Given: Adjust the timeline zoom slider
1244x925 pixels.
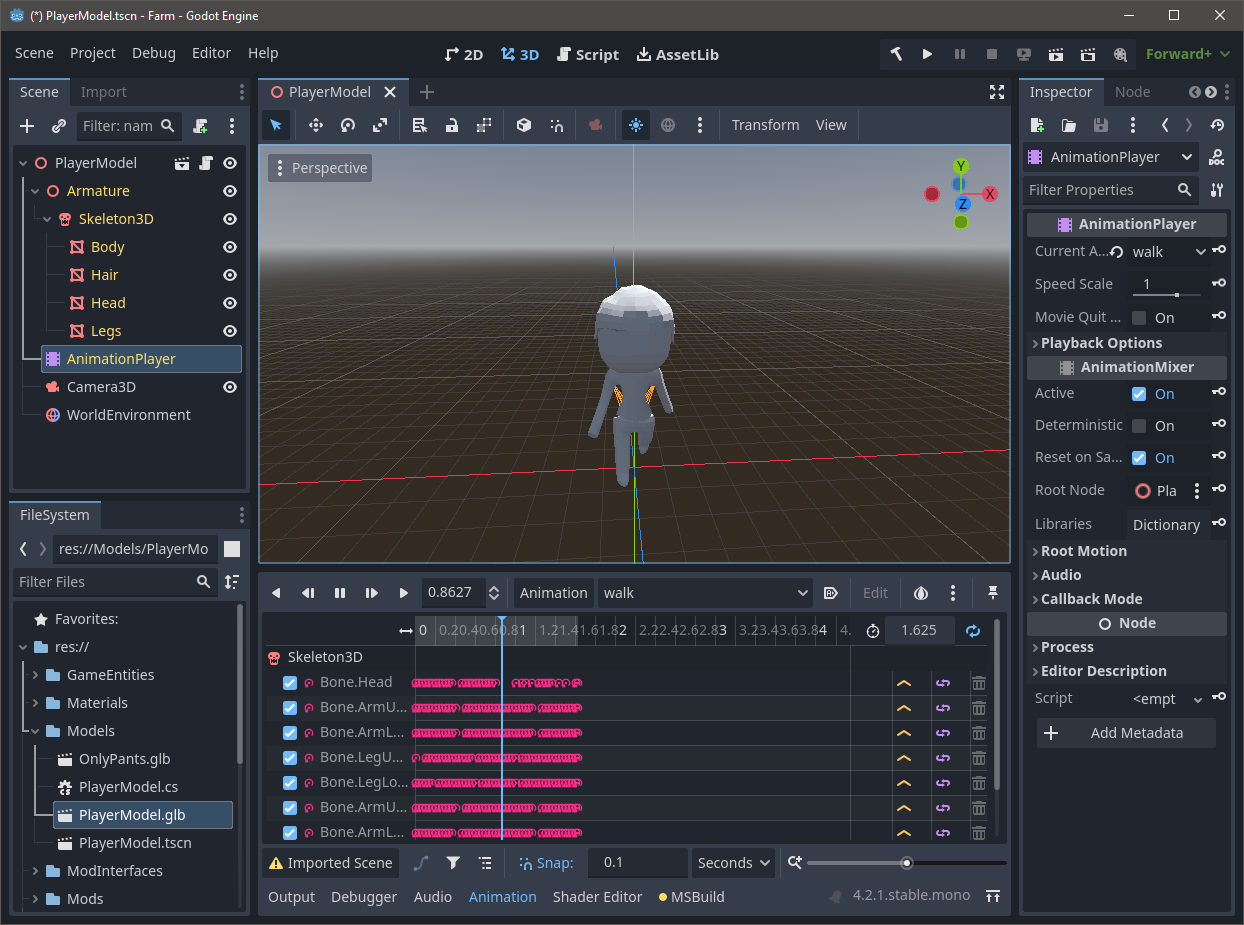Looking at the screenshot, I should [x=906, y=863].
